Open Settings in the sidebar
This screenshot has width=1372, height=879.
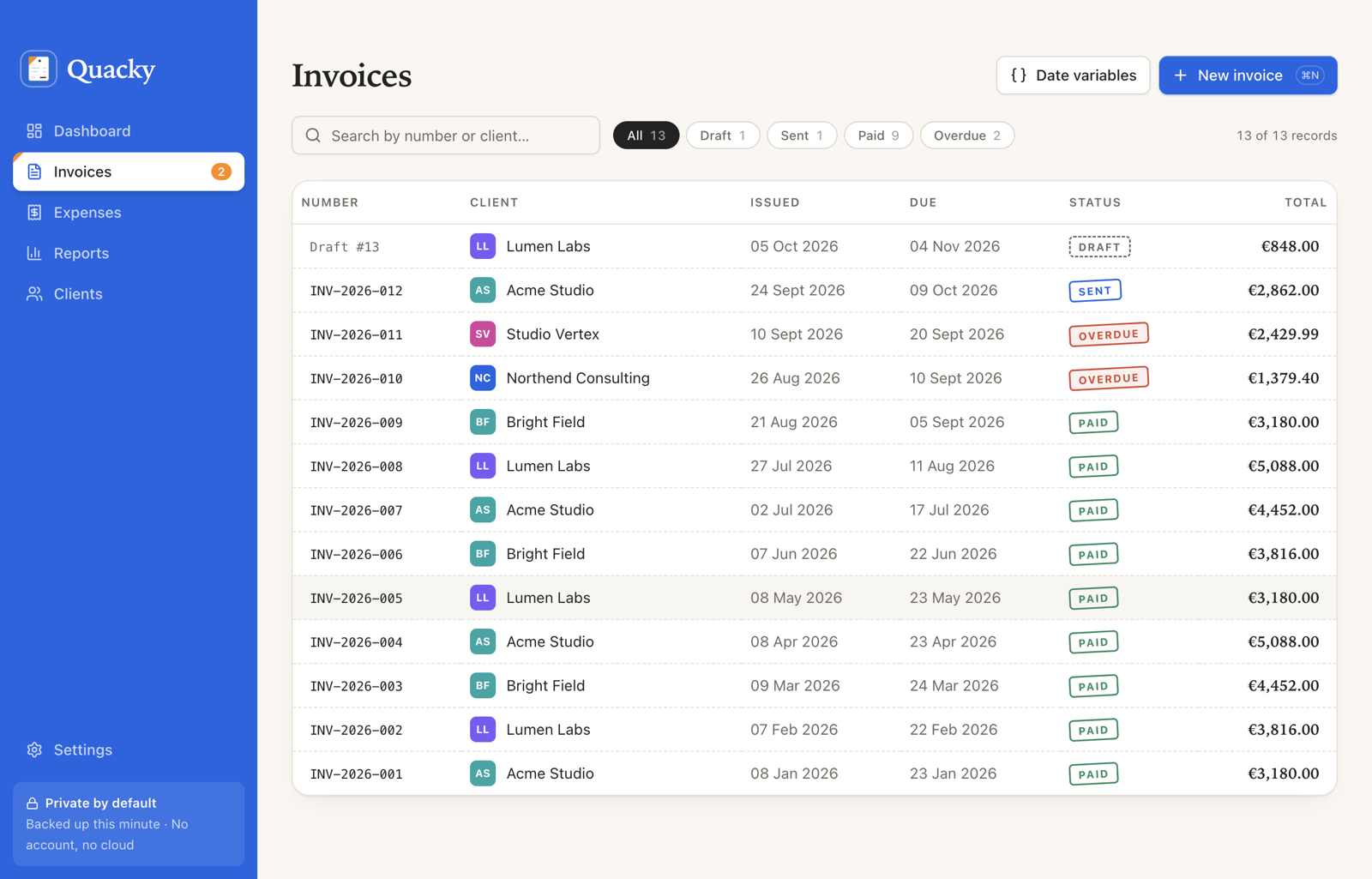pos(129,750)
